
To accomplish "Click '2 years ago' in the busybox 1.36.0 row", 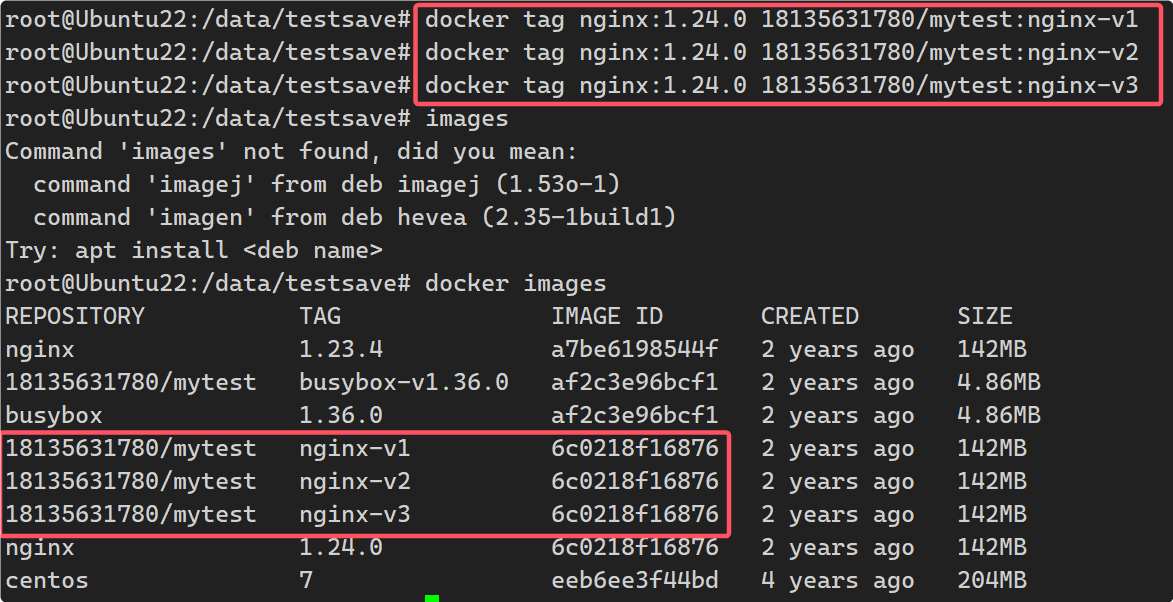I will 837,415.
